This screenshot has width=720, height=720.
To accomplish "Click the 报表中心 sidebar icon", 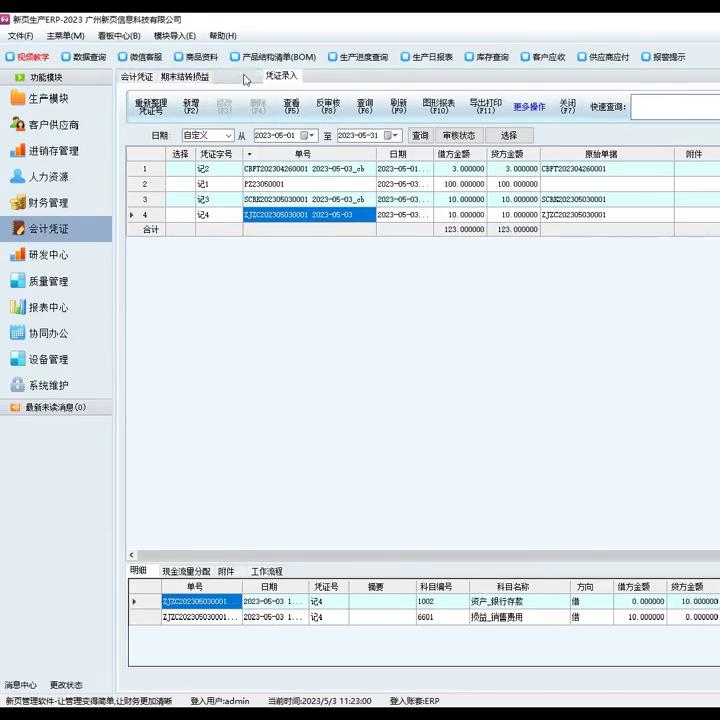I will pos(18,307).
